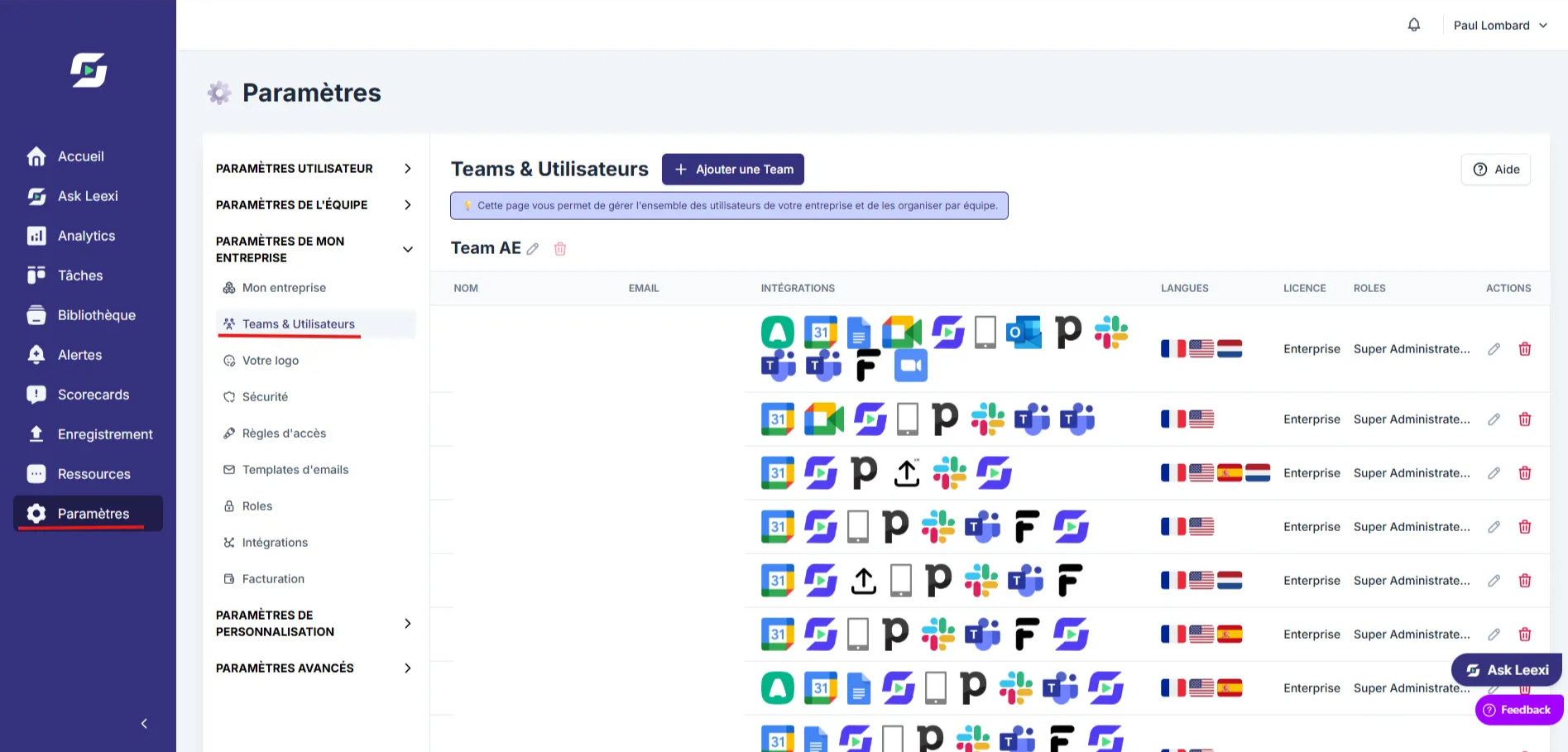Click the INTÉGRATIONS column header
Viewport: 1568px width, 752px height.
coord(798,289)
